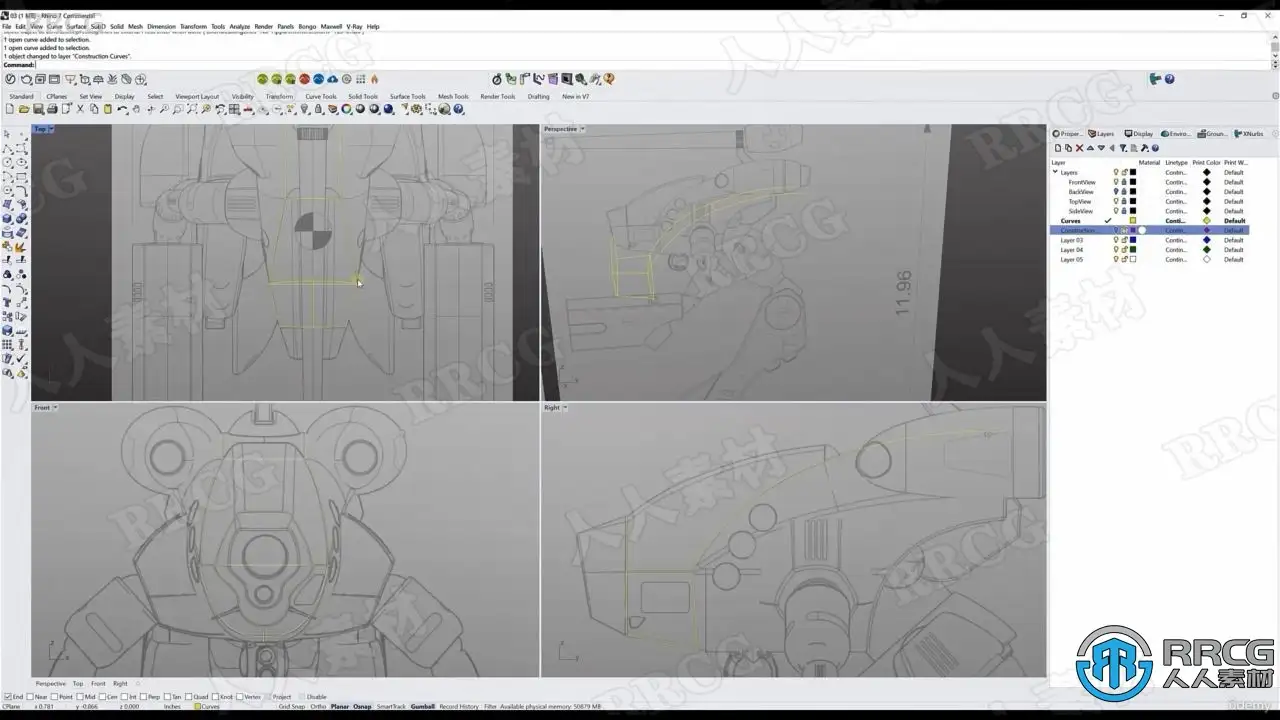This screenshot has height=720, width=1280.
Task: Switch to Curve Tools toolbar tab
Action: 321,97
